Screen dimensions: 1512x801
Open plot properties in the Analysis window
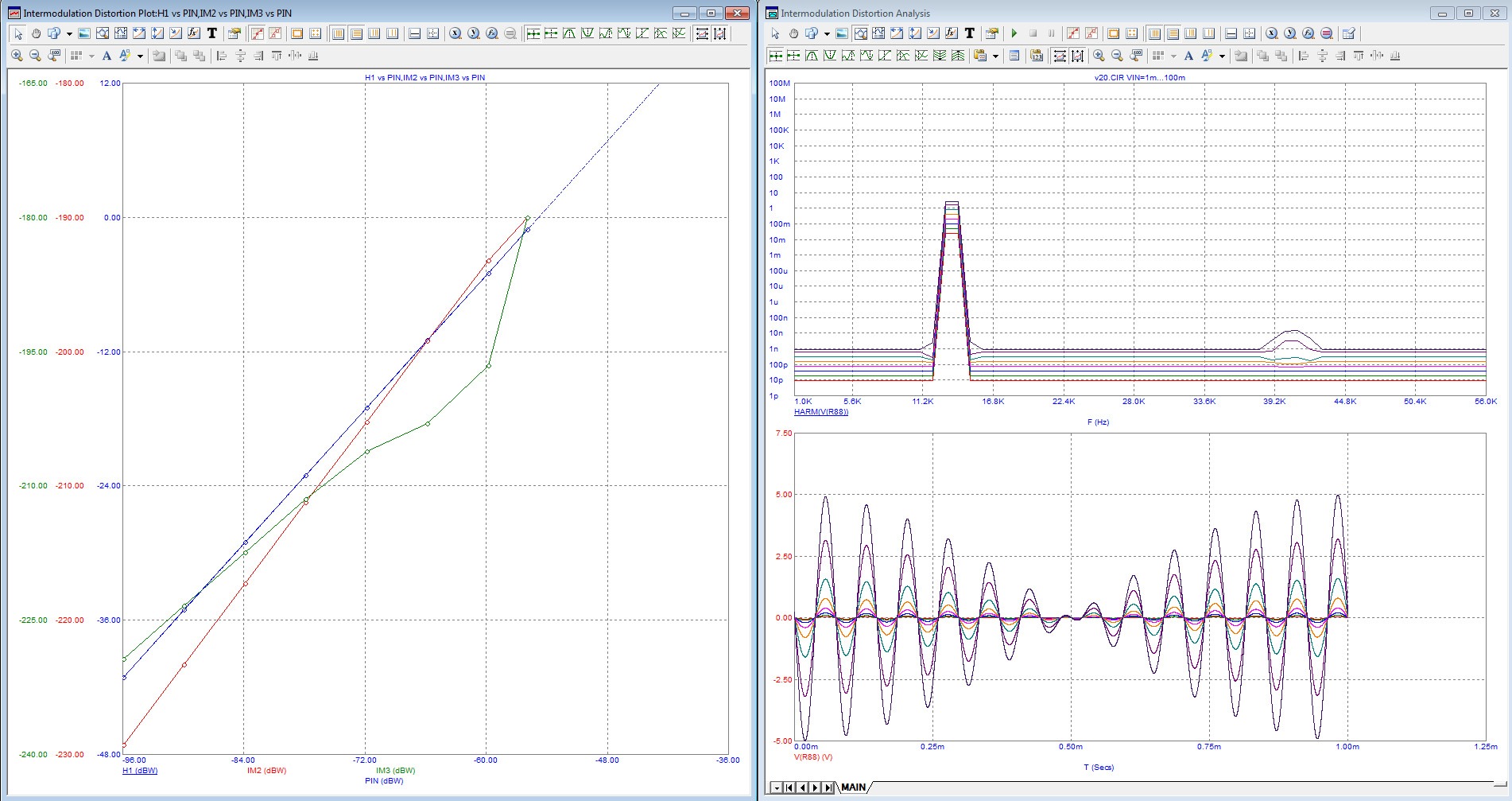[991, 33]
